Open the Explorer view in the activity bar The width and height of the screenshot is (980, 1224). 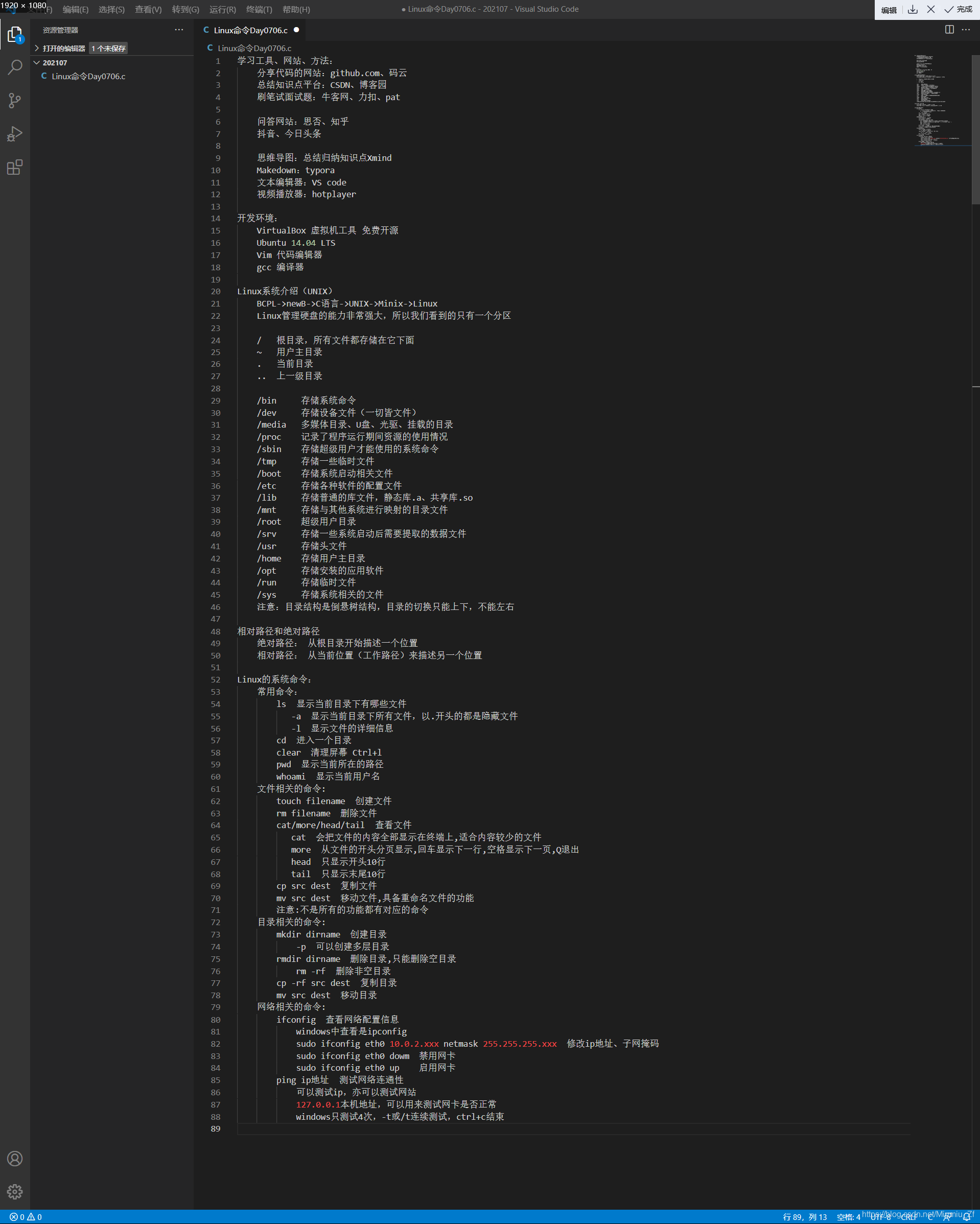(15, 34)
